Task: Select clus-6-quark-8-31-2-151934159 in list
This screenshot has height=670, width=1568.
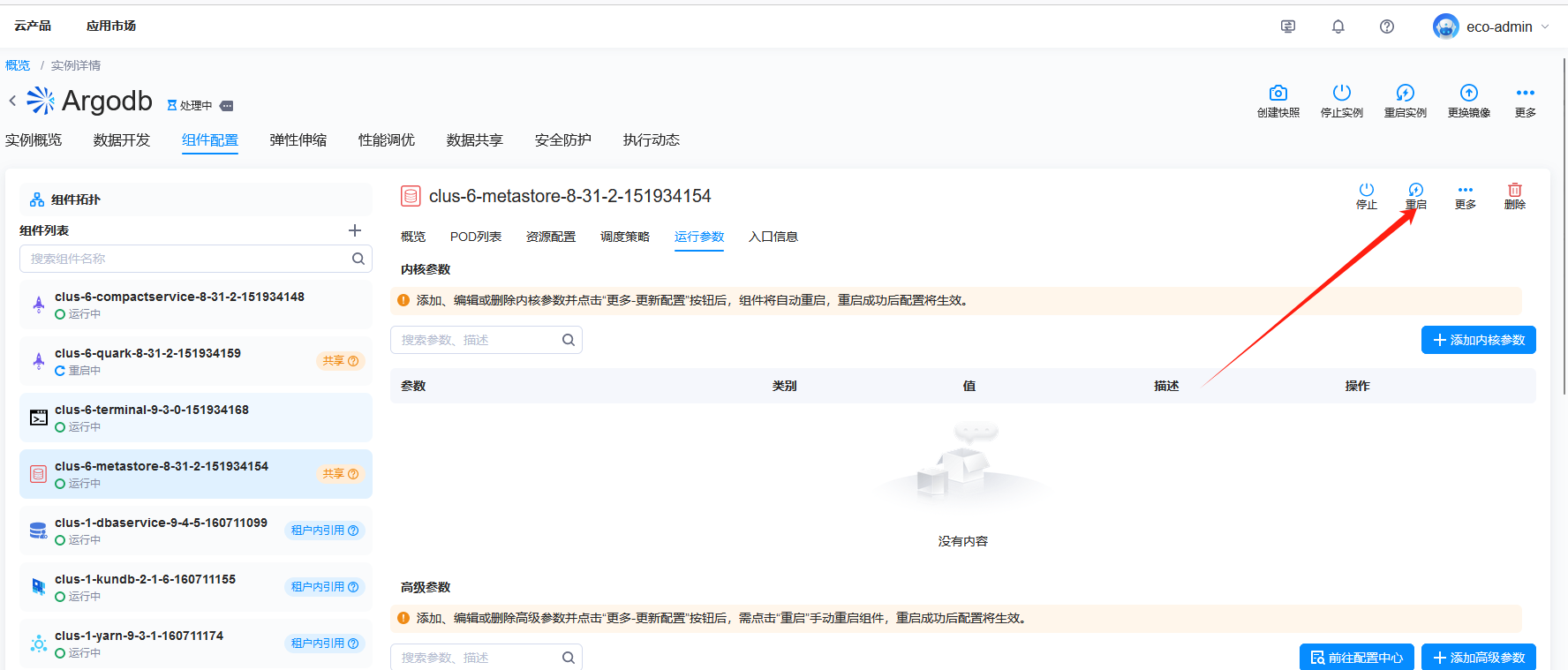Action: [x=196, y=361]
